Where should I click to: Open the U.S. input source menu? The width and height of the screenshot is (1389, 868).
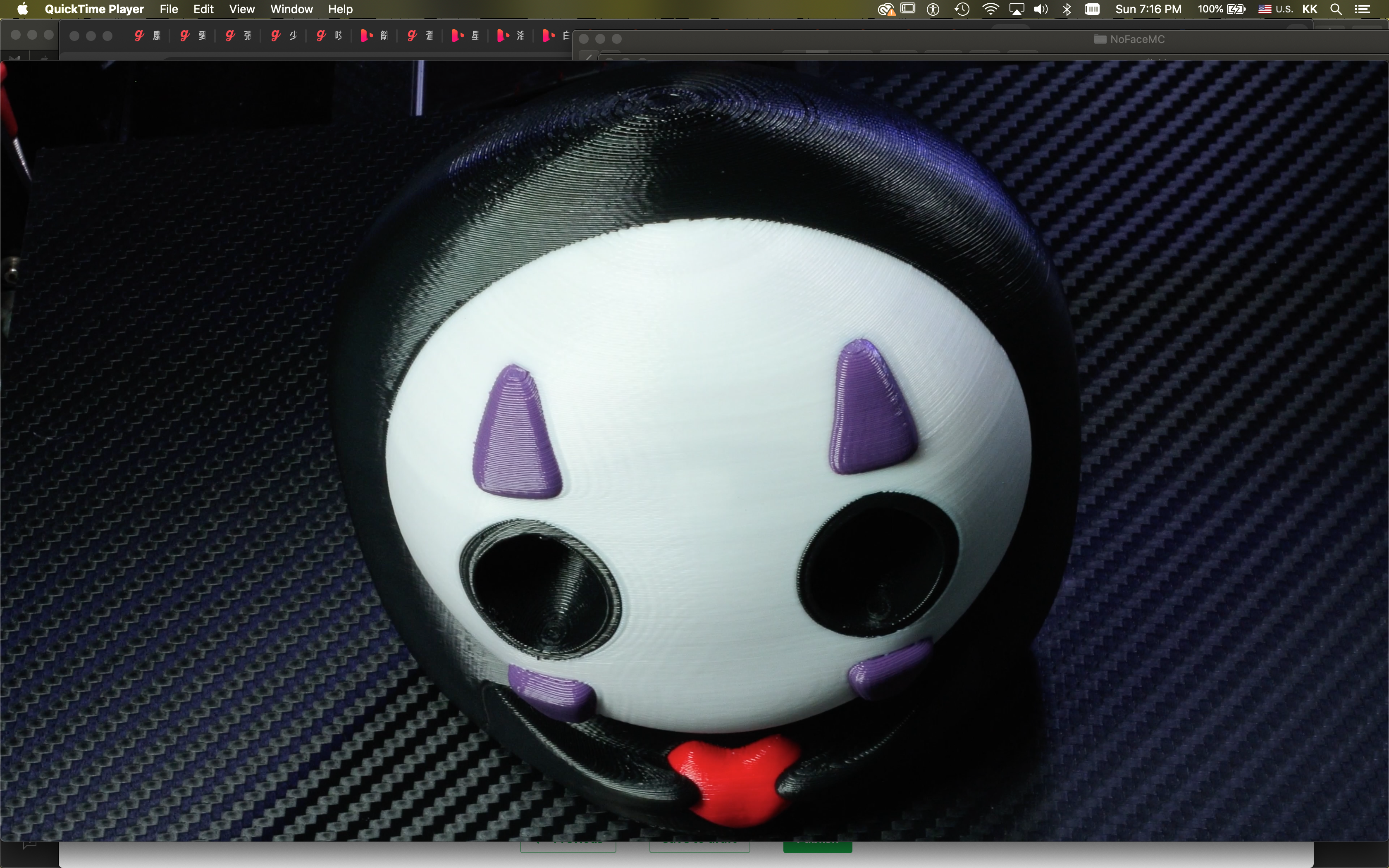pyautogui.click(x=1275, y=9)
